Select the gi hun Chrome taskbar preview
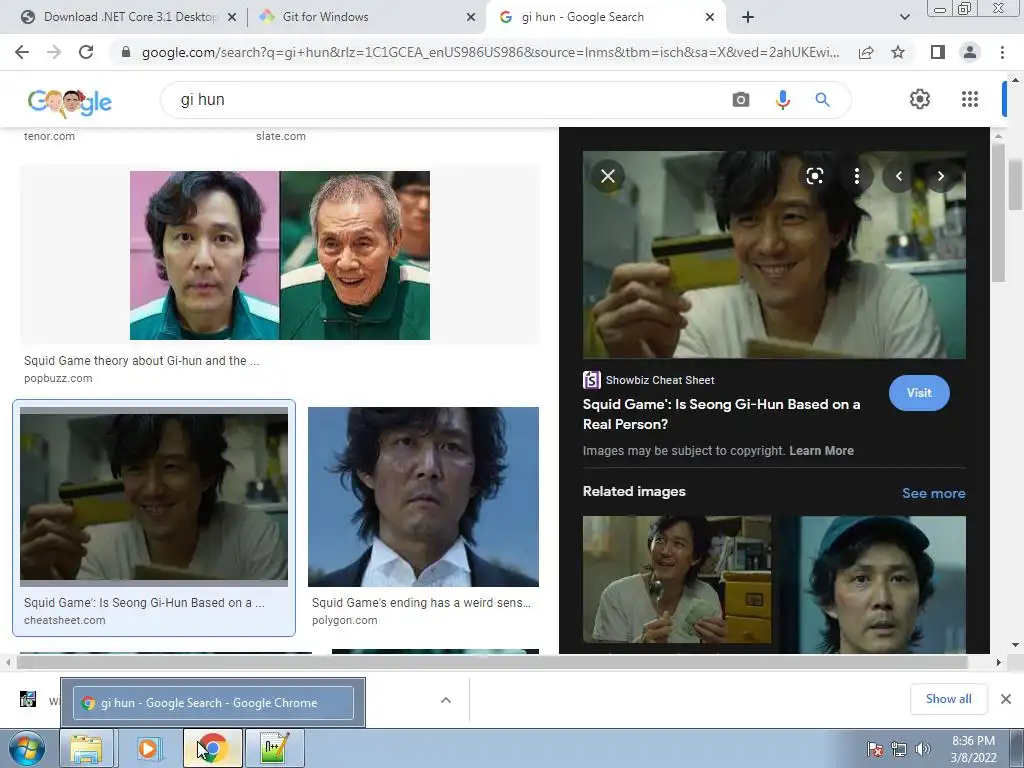The image size is (1024, 768). tap(213, 703)
